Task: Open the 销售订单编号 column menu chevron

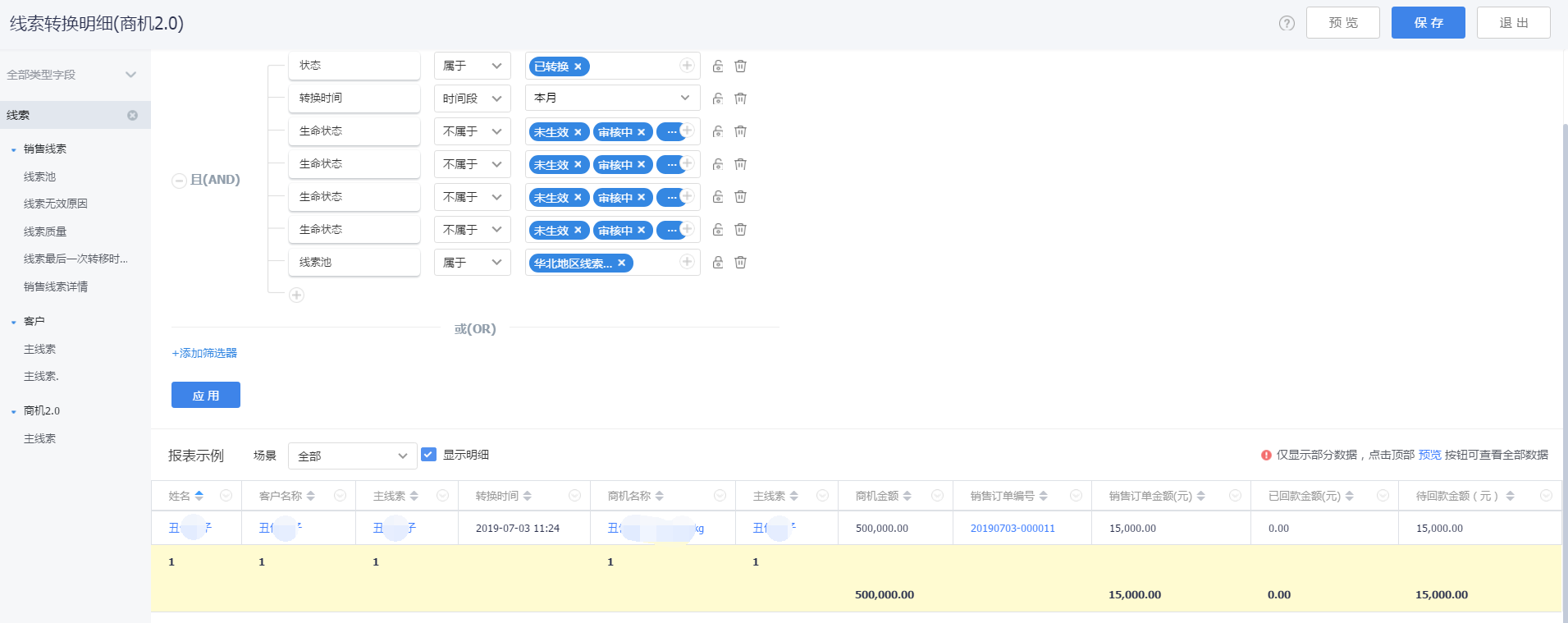Action: 1076,495
